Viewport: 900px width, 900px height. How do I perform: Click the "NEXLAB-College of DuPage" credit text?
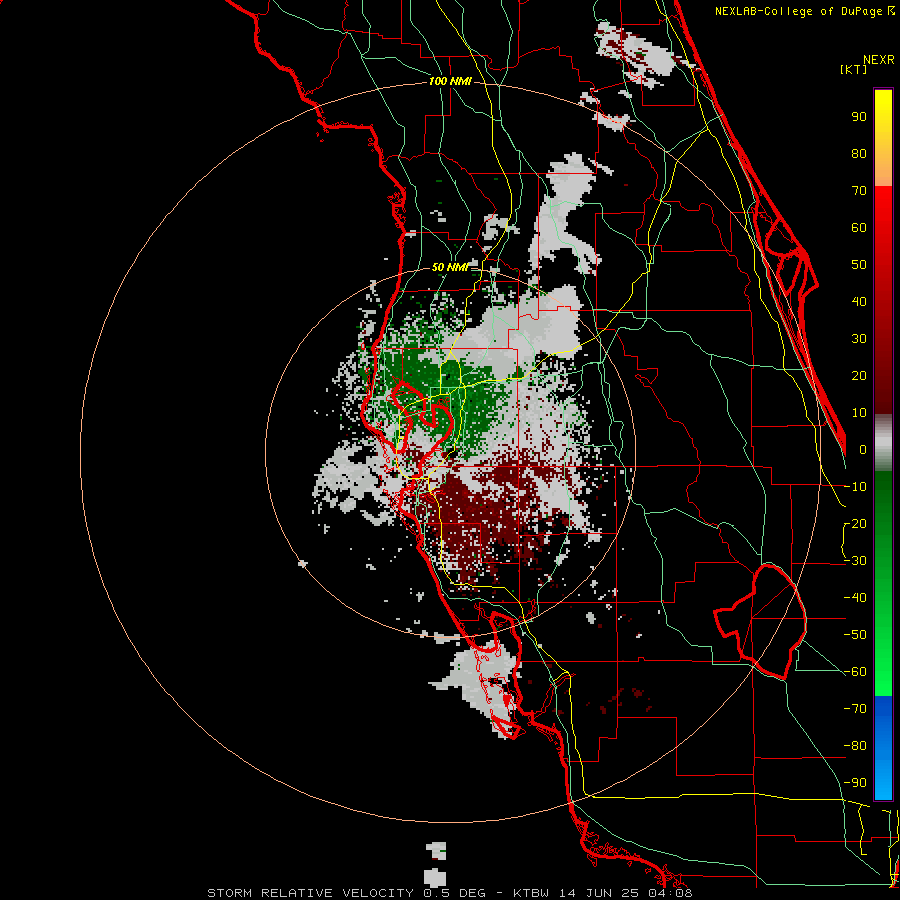click(x=798, y=11)
